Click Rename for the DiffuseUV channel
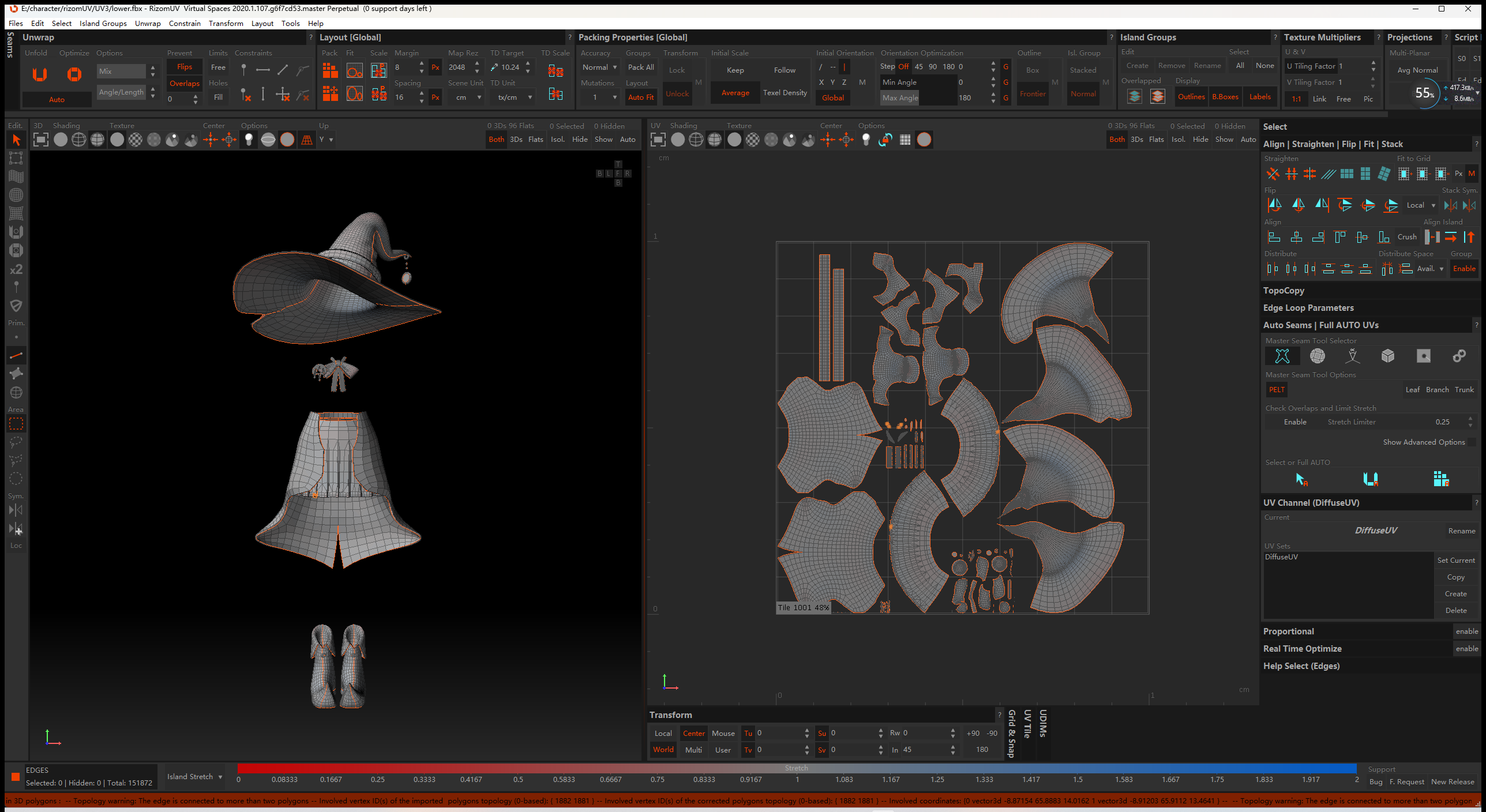The width and height of the screenshot is (1486, 812). click(1461, 531)
